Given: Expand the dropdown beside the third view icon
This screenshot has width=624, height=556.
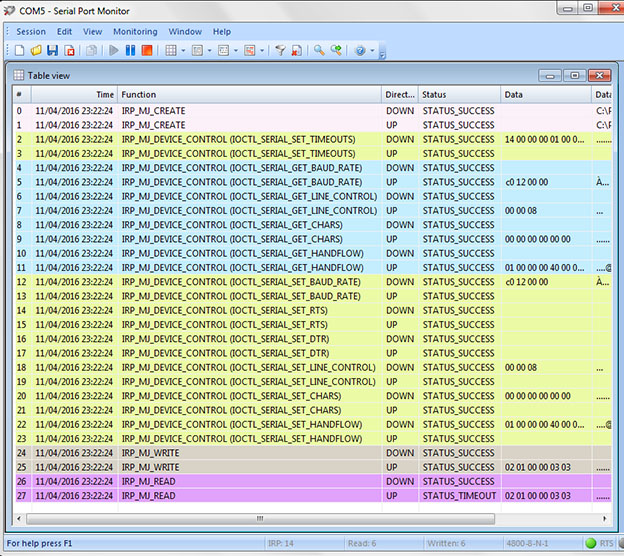Looking at the screenshot, I should click(x=236, y=51).
